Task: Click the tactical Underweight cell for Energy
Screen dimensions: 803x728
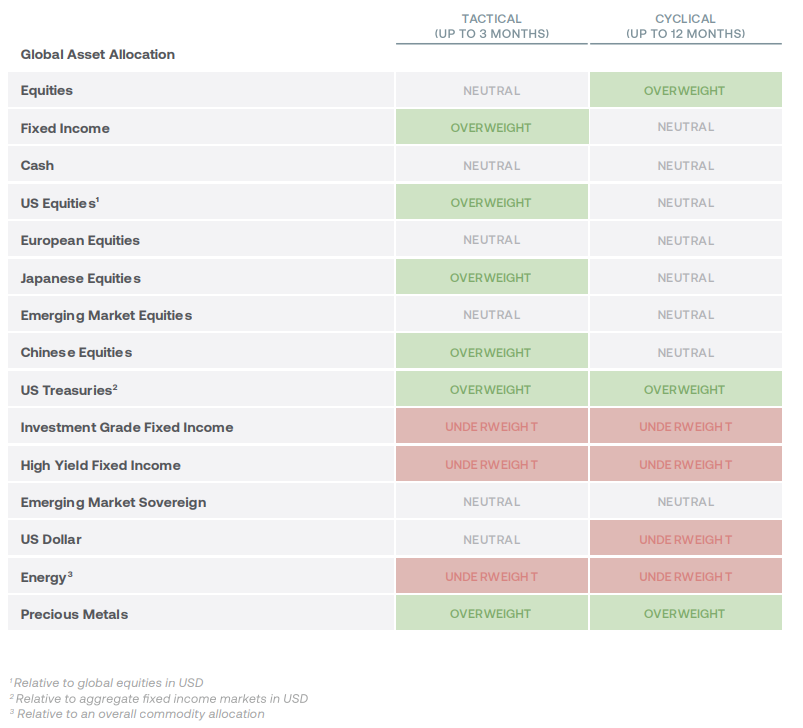Action: pos(491,577)
